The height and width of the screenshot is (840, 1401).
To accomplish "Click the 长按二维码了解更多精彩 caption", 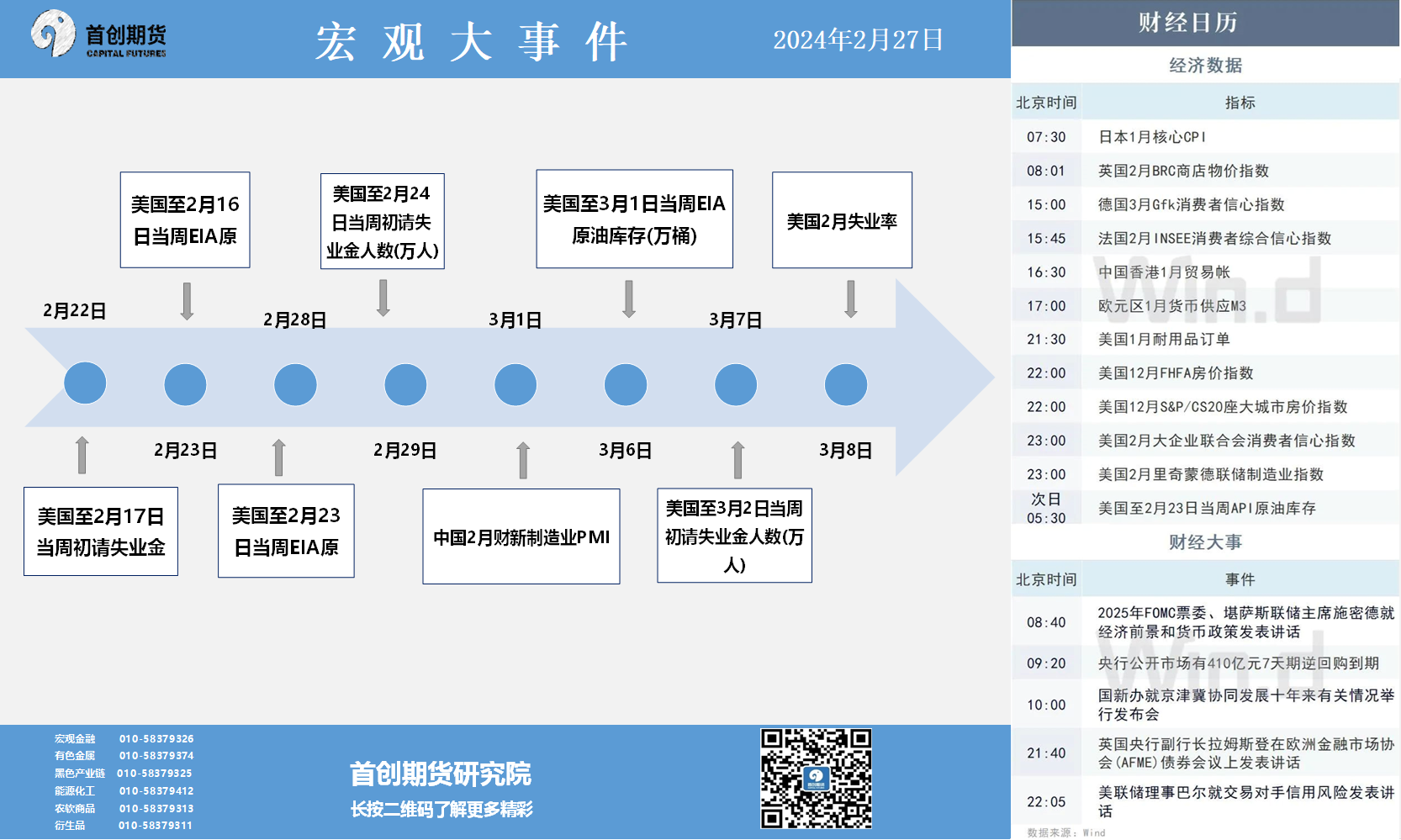I will [441, 810].
